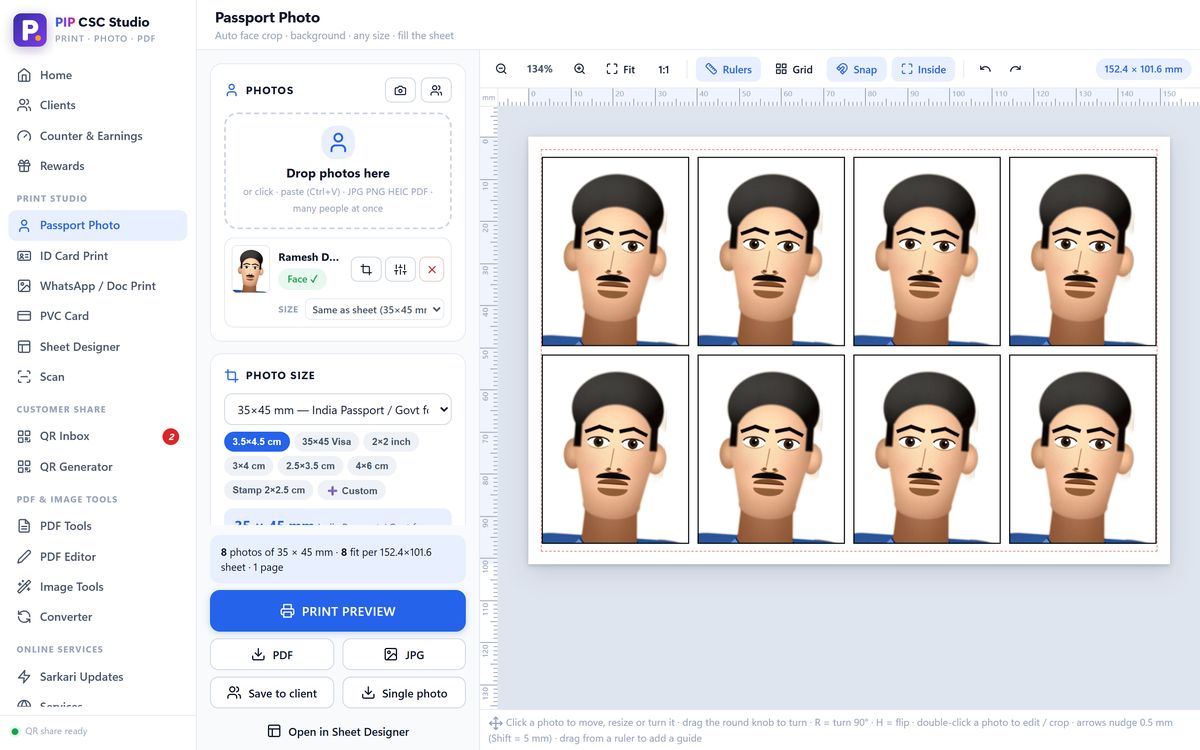Toggle the Inside constraint option
This screenshot has height=750, width=1200.
coord(923,69)
